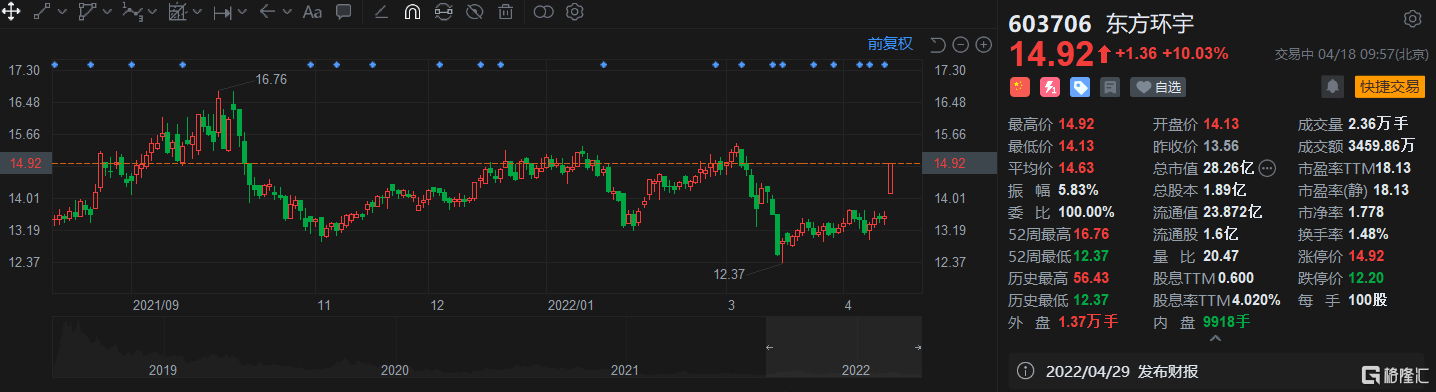
Task: Delete drawings with the trash can icon
Action: [506, 12]
